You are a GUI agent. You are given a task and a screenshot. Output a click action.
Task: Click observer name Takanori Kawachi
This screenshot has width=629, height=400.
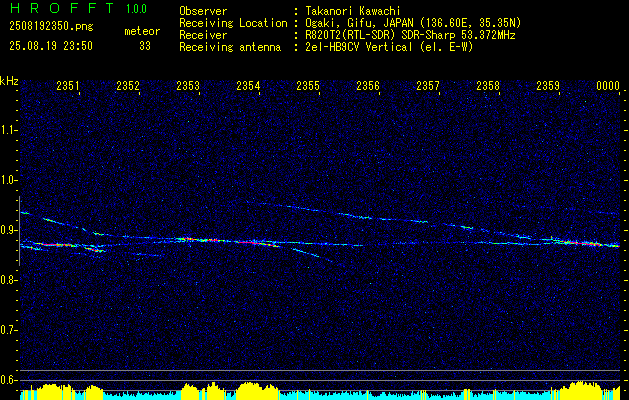(353, 11)
